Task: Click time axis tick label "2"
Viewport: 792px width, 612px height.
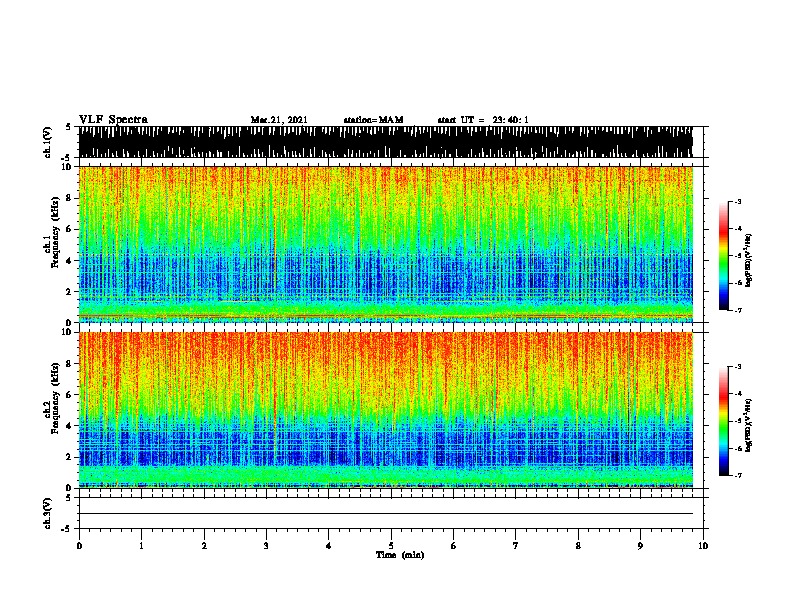Action: [x=204, y=546]
